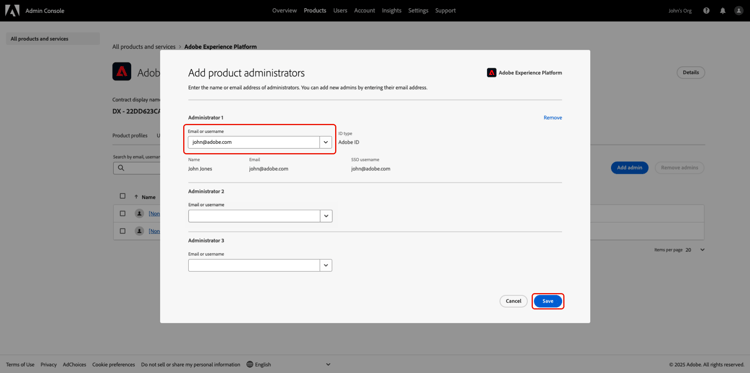Click first user avatar in admin list

[139, 213]
